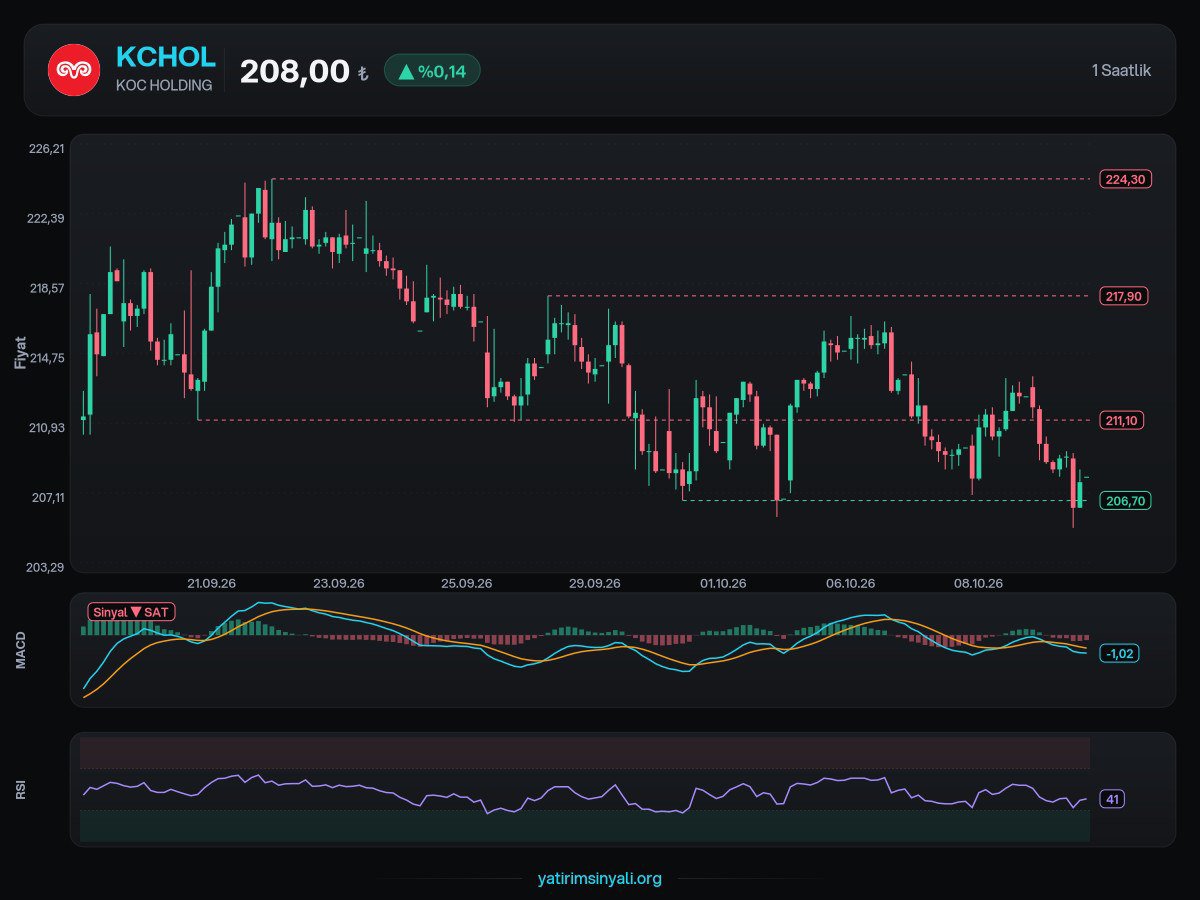Click the 29.09.26 date label
The height and width of the screenshot is (900, 1200).
pos(595,583)
